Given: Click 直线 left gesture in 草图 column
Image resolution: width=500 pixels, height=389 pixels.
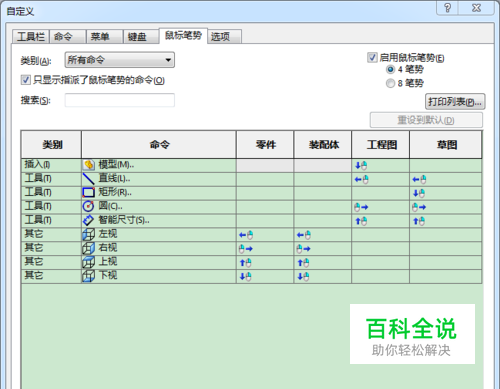Looking at the screenshot, I should [419, 180].
